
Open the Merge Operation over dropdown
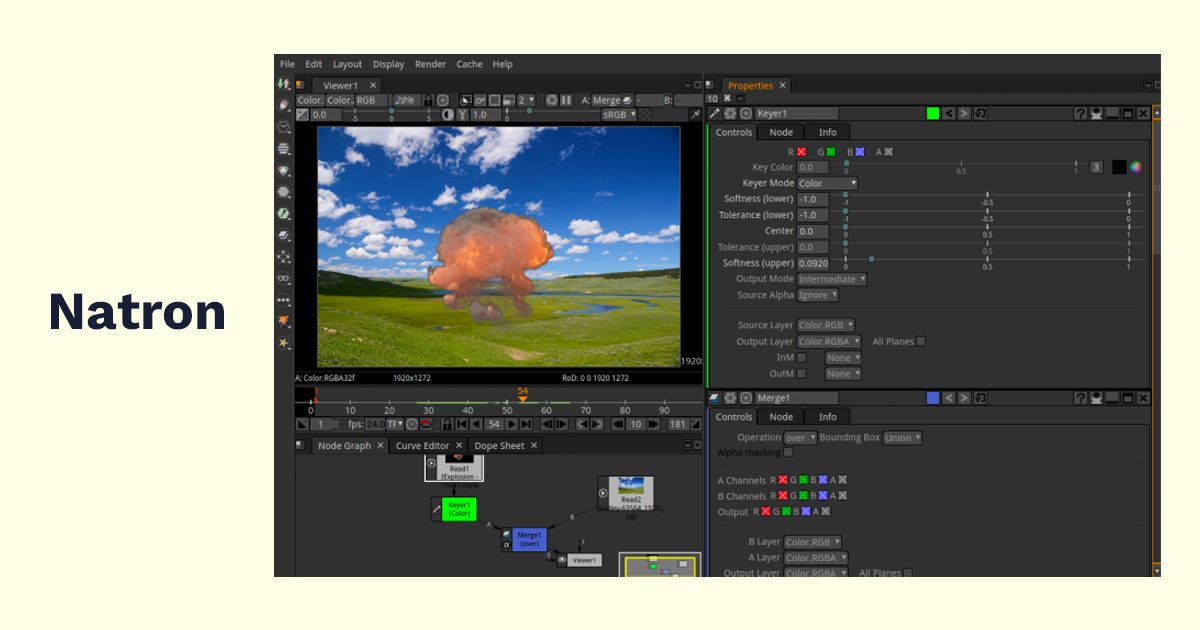(800, 437)
